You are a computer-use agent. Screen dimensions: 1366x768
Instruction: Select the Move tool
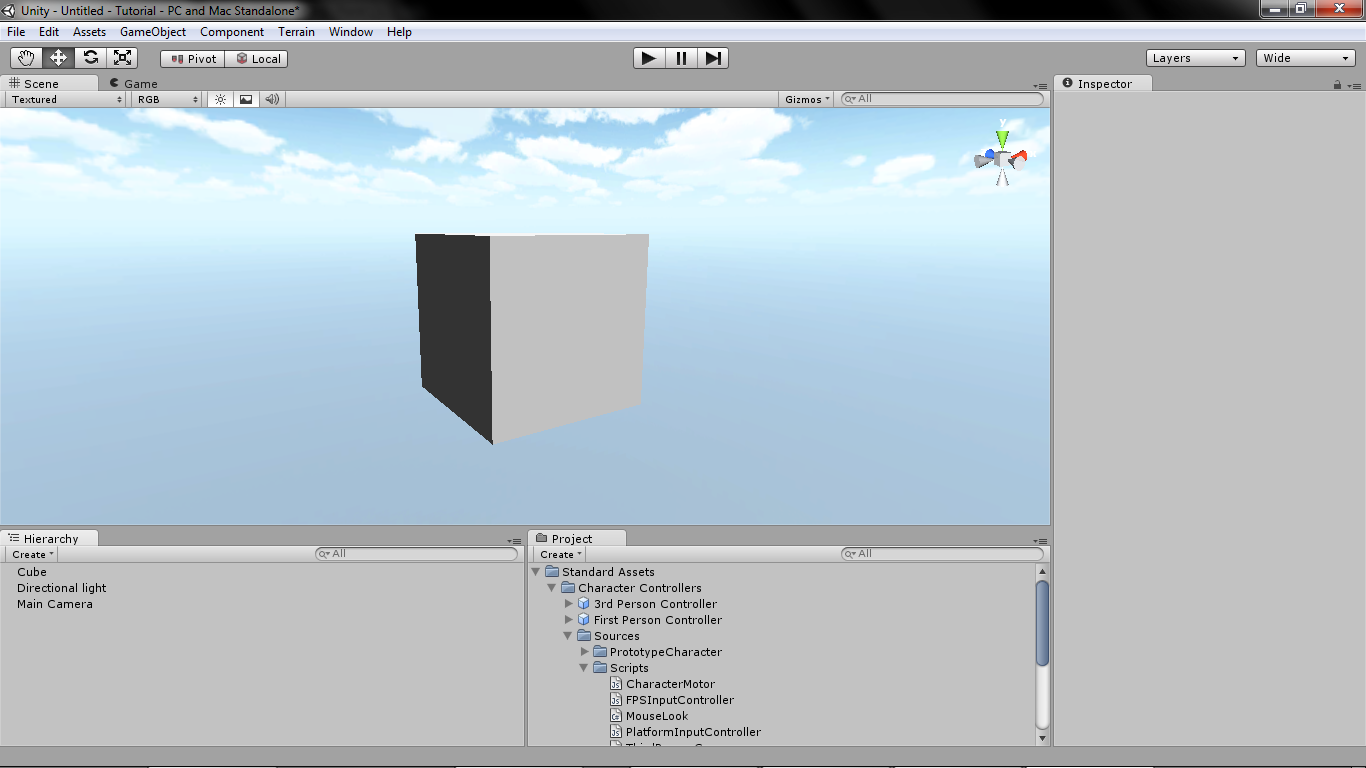coord(58,58)
